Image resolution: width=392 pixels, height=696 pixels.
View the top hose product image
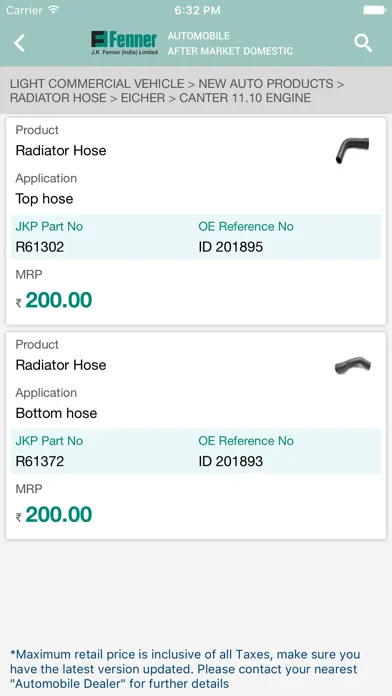[352, 150]
